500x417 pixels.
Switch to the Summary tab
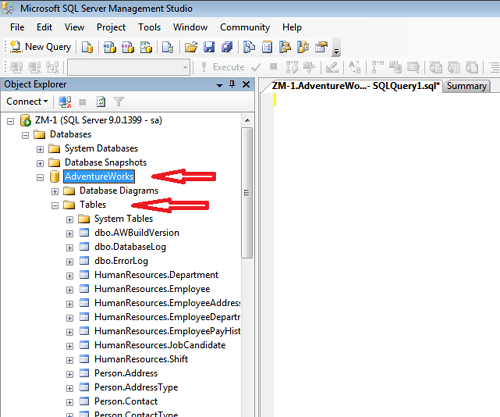(466, 86)
